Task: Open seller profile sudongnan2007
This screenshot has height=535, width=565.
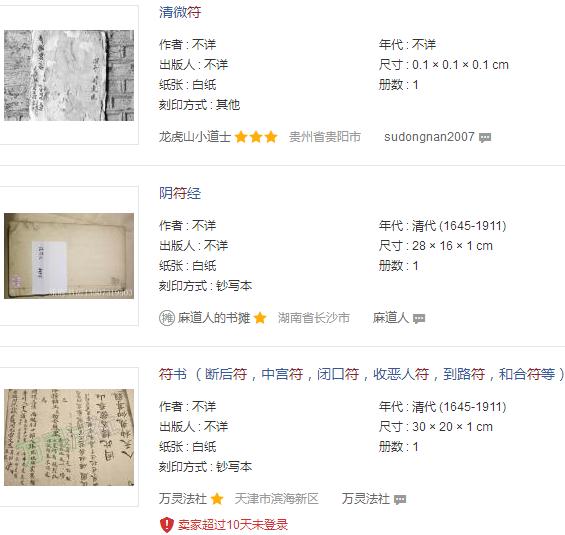Action: 429,137
